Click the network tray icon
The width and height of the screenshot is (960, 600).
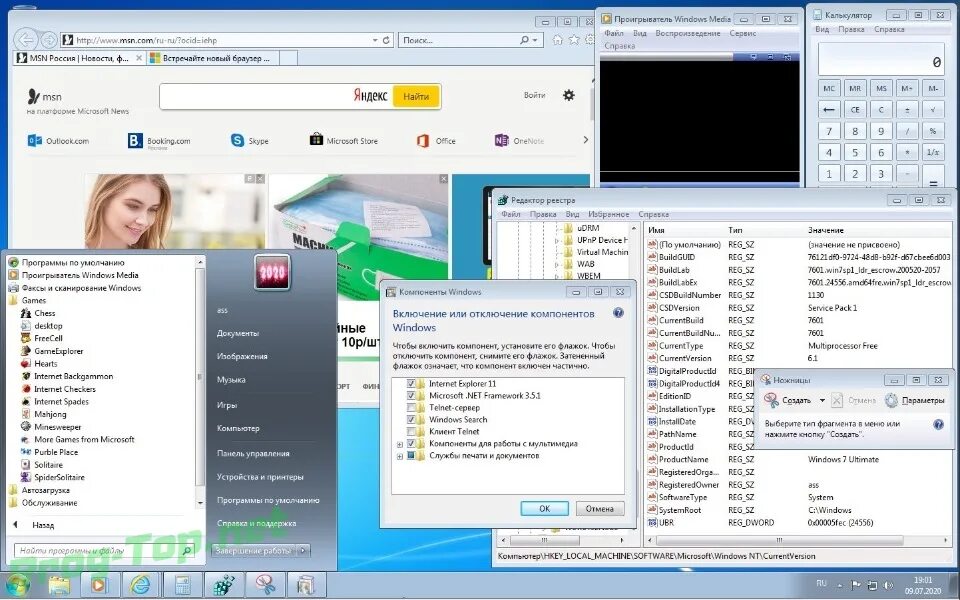[872, 585]
